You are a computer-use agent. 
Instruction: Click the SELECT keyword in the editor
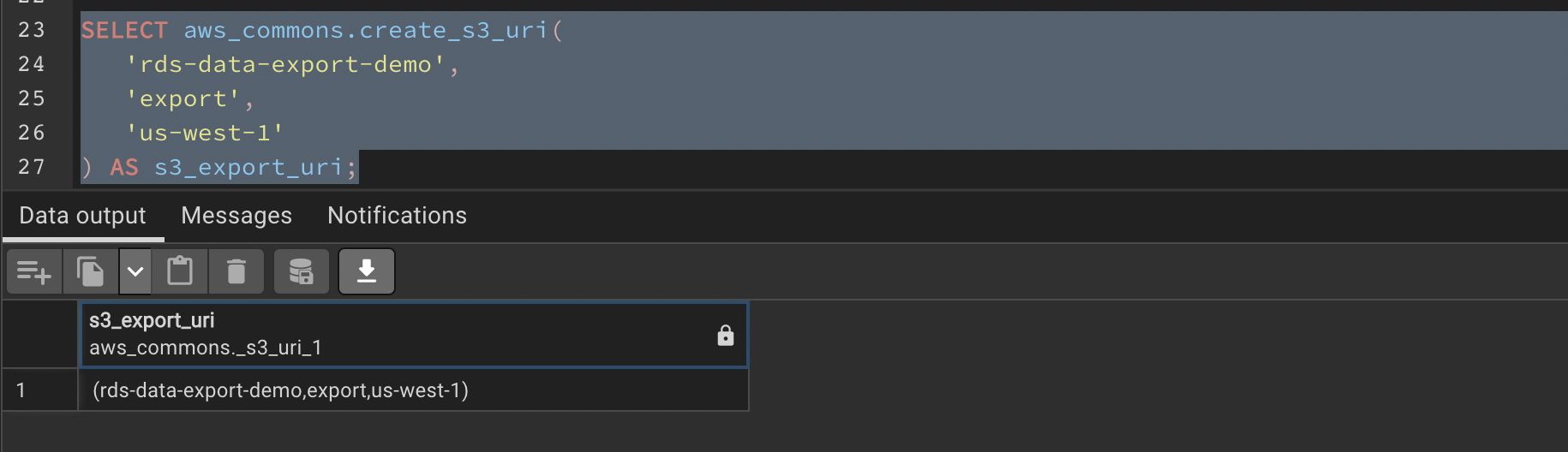click(x=124, y=30)
